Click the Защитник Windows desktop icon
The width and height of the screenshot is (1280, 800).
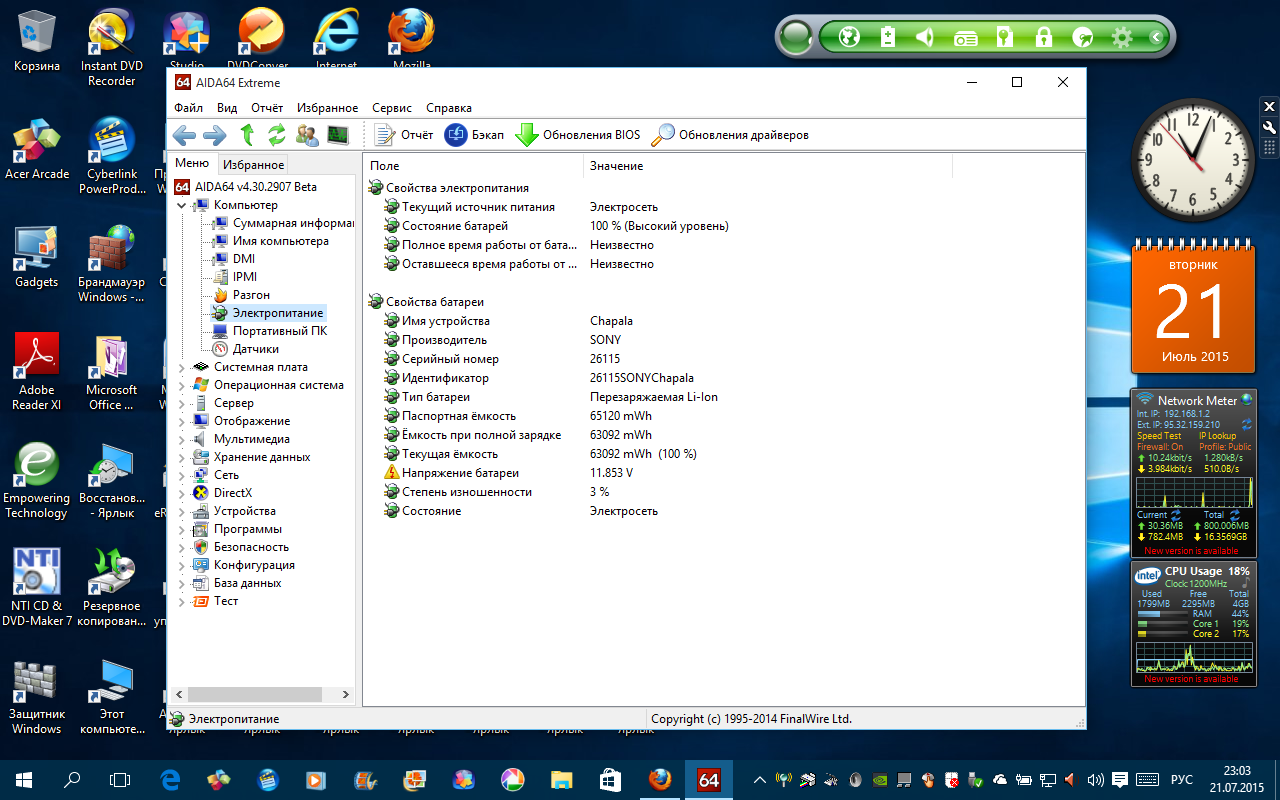[x=37, y=697]
